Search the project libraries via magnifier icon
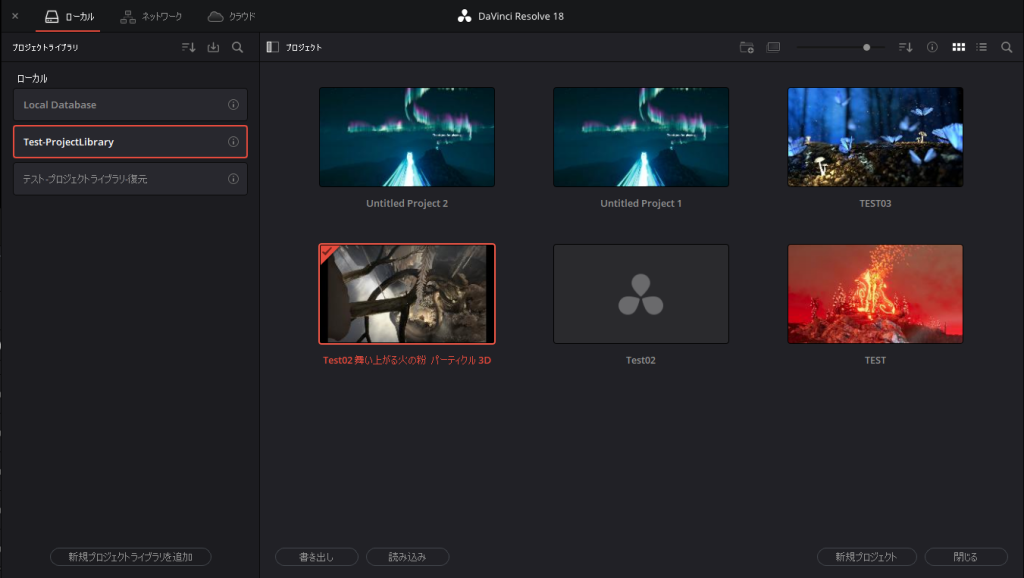This screenshot has width=1024, height=578. (237, 47)
